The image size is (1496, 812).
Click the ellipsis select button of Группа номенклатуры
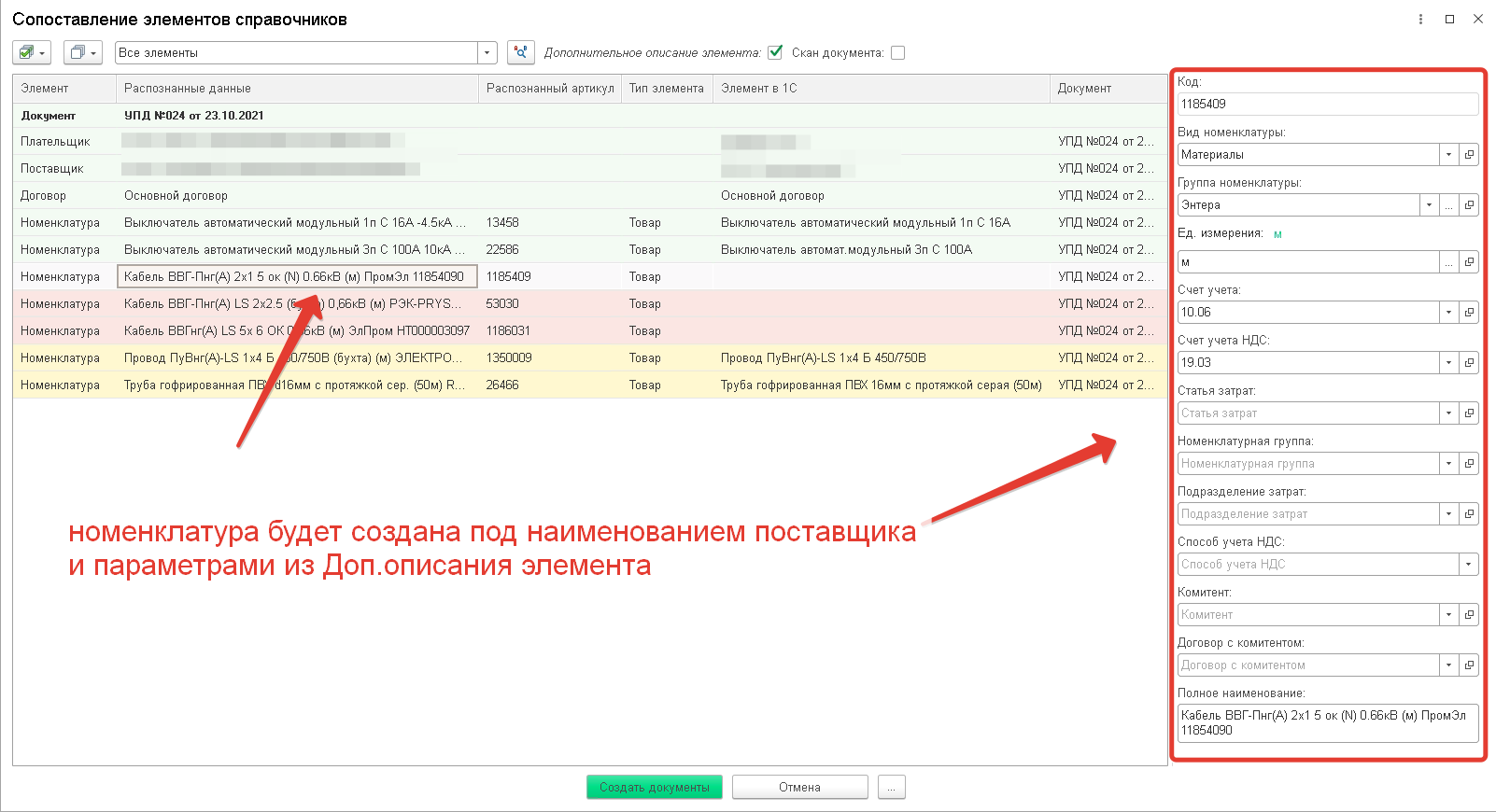coord(1449,205)
